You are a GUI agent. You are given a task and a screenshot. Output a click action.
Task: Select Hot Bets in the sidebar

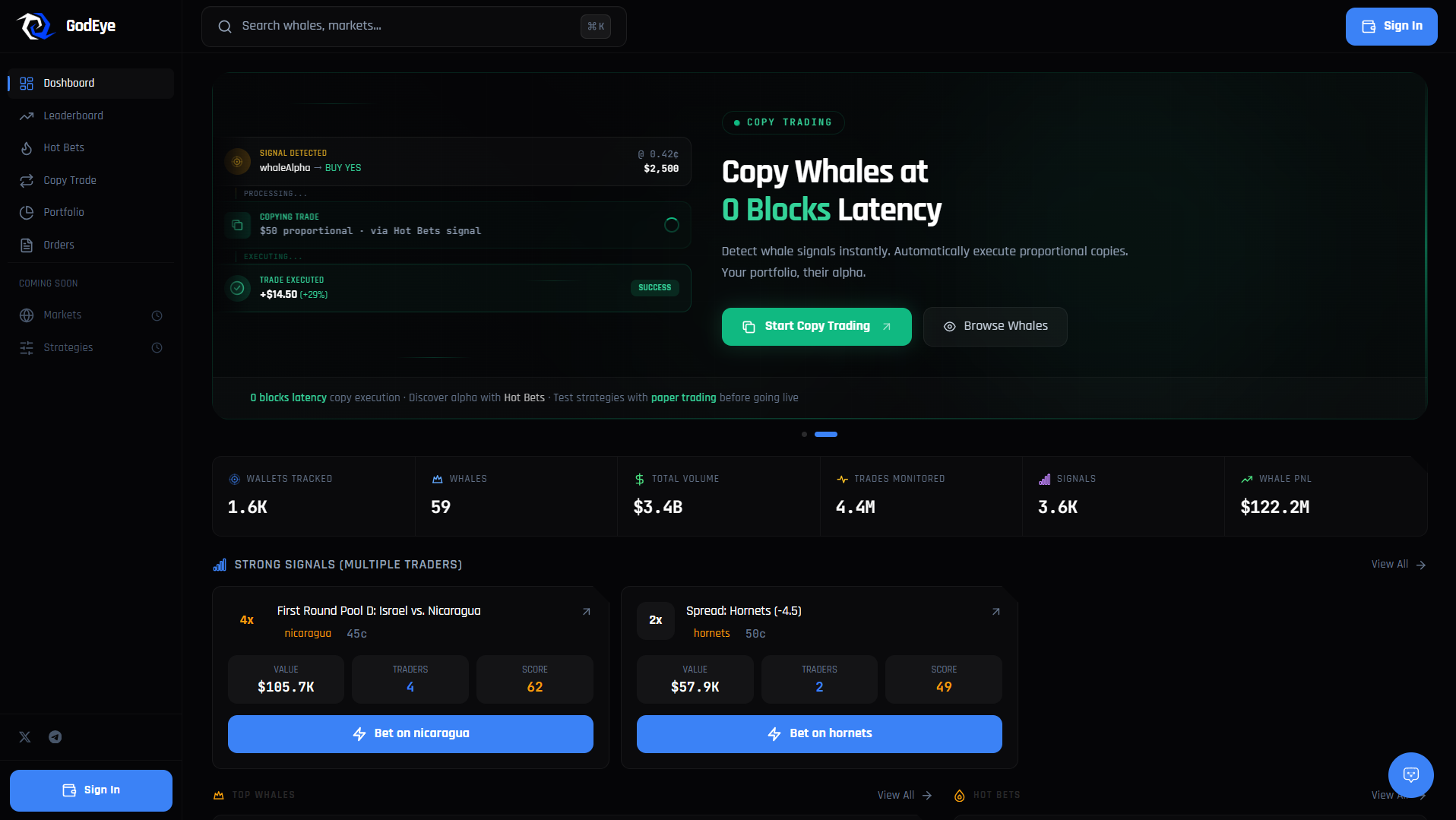pyautogui.click(x=64, y=147)
